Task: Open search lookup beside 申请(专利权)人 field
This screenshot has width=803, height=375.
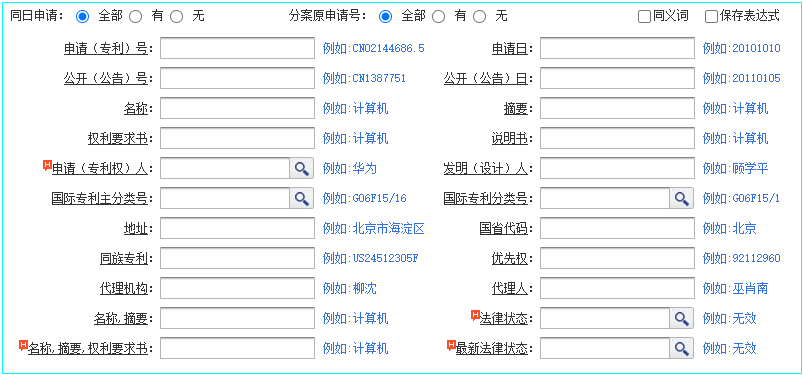Action: 302,168
